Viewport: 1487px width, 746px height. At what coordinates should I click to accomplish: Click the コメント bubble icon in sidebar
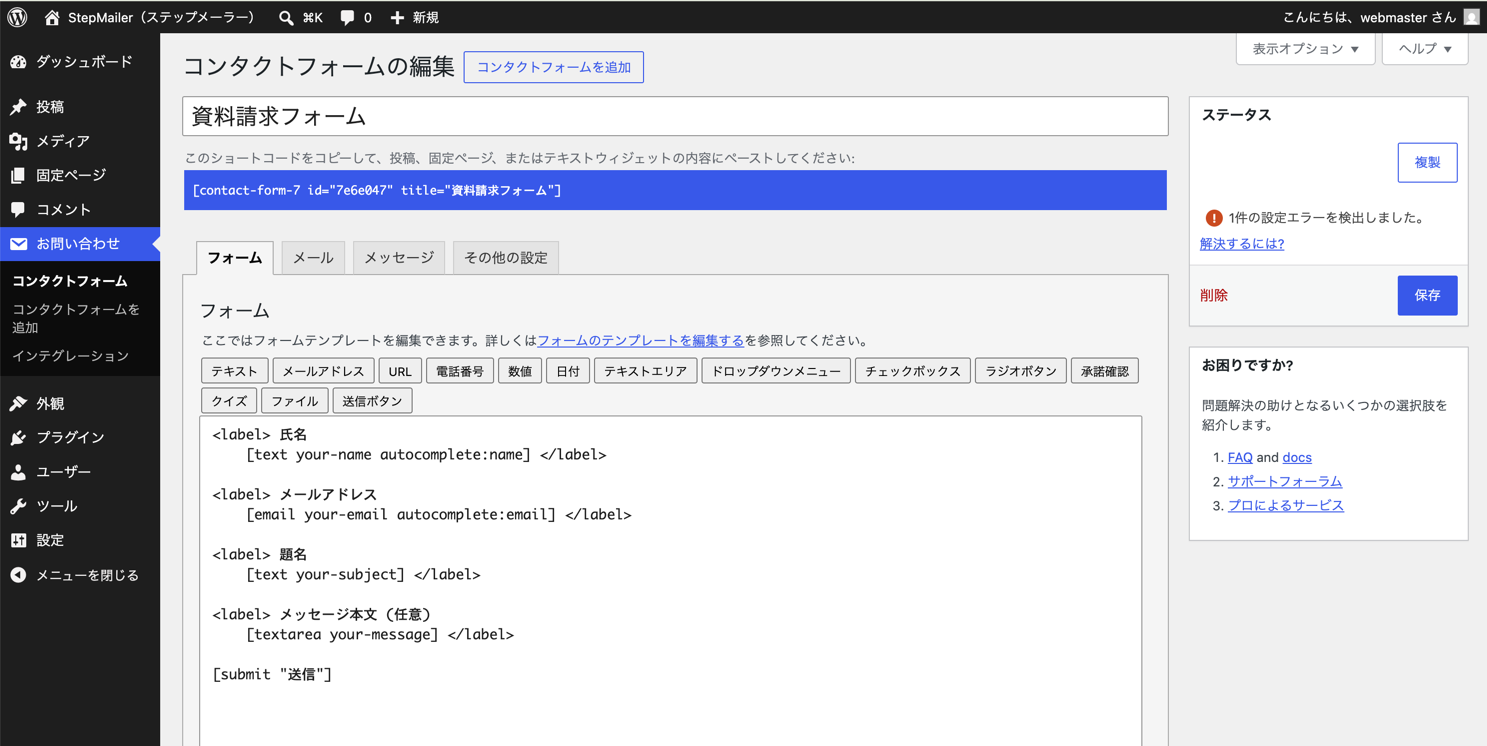[18, 210]
